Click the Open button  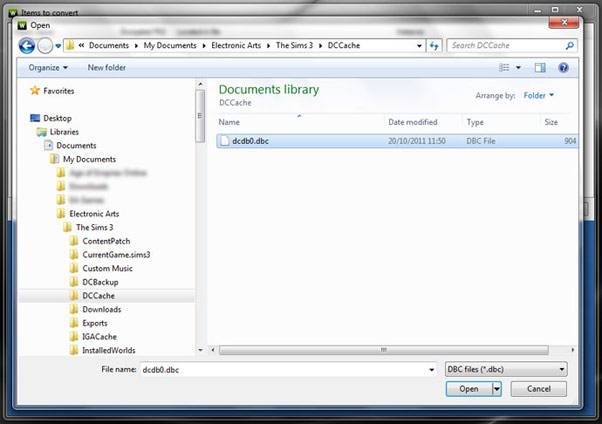coord(468,389)
